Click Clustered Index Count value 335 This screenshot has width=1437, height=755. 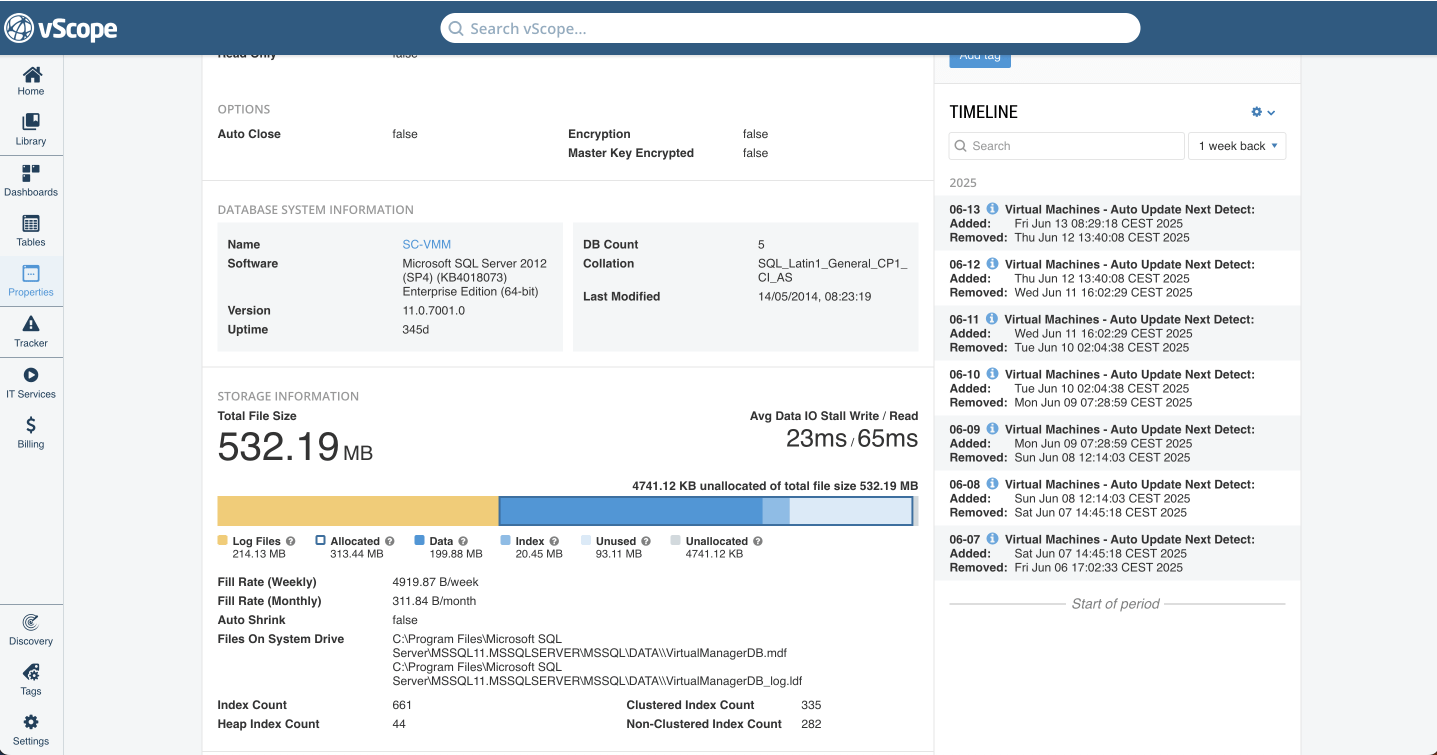coord(811,705)
